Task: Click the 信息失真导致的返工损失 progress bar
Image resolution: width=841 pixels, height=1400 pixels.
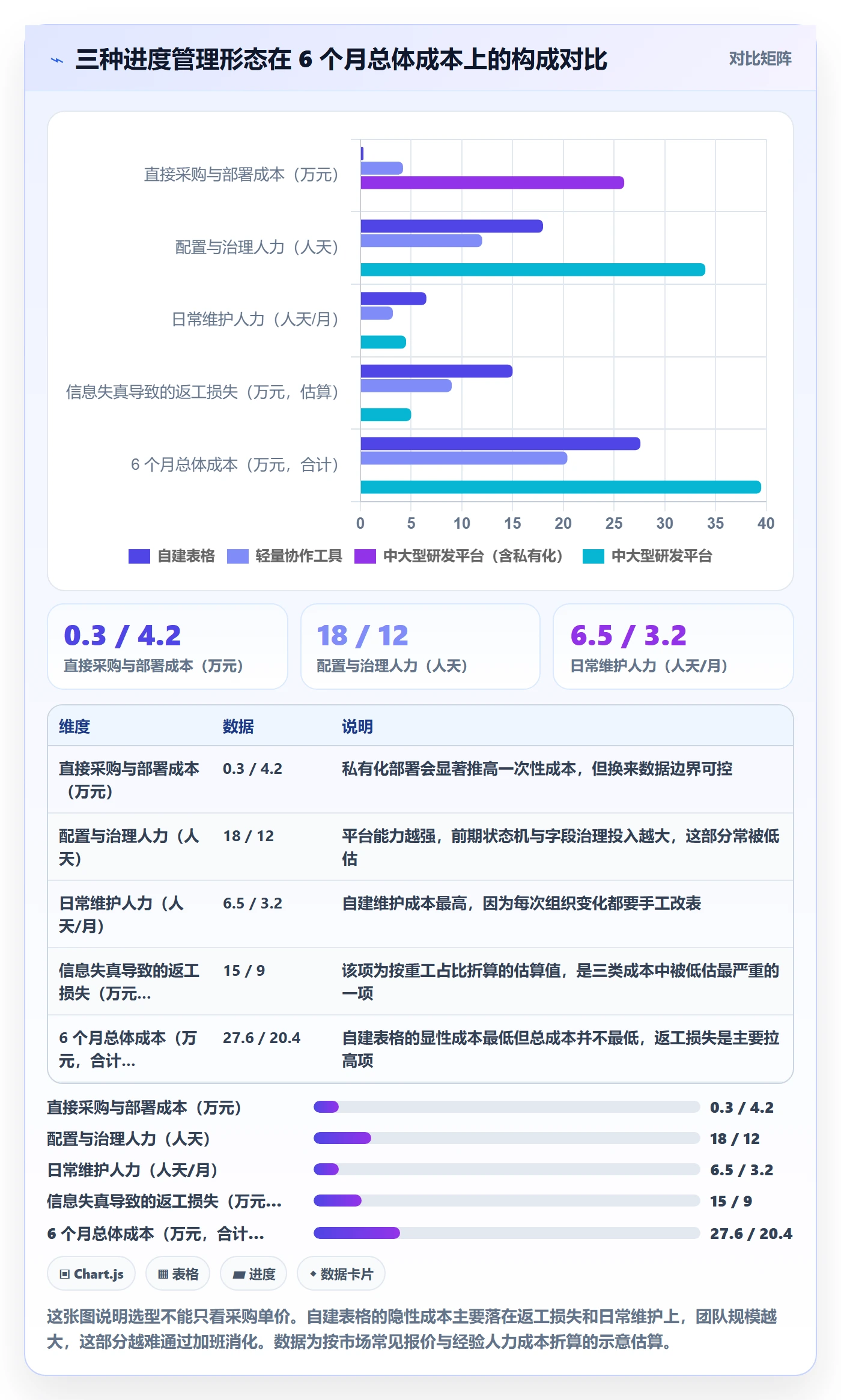Action: coord(507,1201)
